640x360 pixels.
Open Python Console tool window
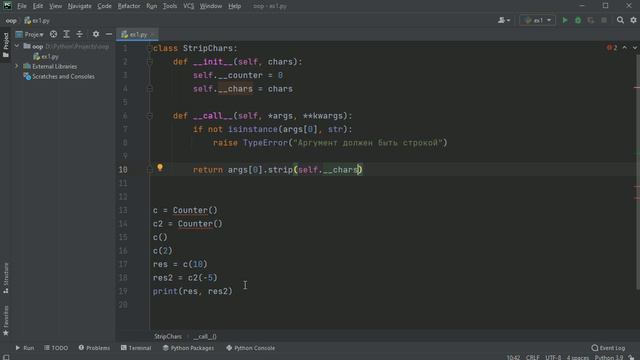click(251, 348)
